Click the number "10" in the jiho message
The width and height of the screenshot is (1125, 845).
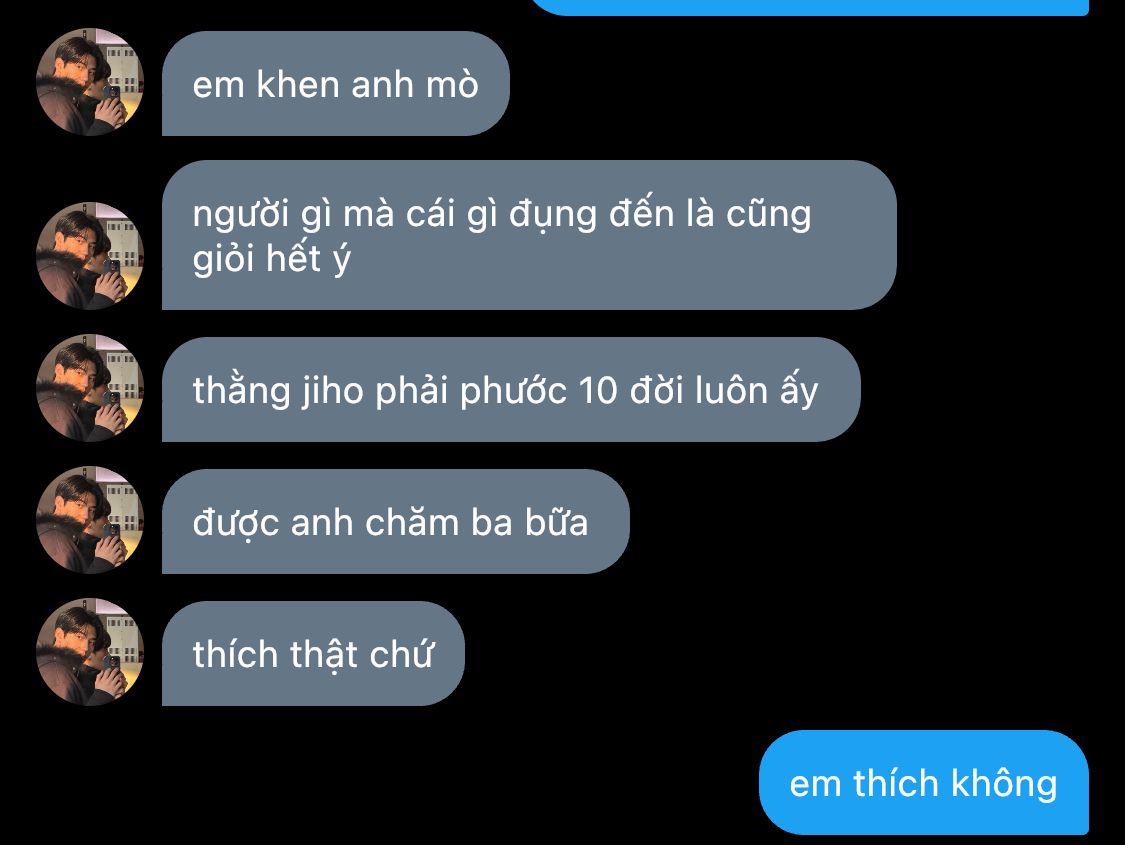(x=598, y=391)
